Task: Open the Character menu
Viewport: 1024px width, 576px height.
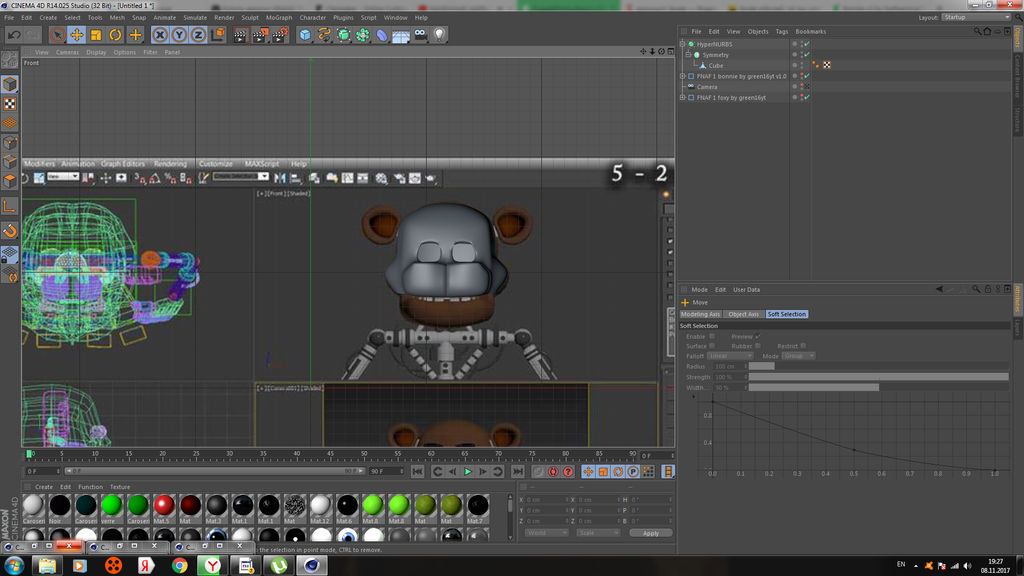Action: pos(312,18)
